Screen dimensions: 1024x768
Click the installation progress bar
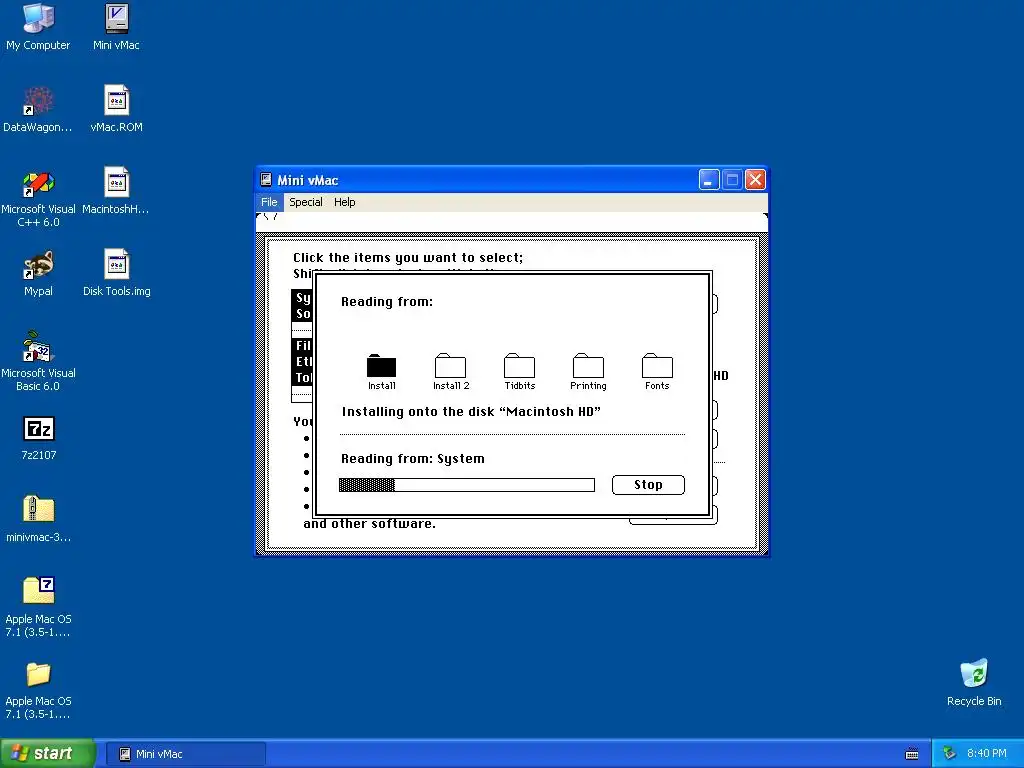click(466, 485)
